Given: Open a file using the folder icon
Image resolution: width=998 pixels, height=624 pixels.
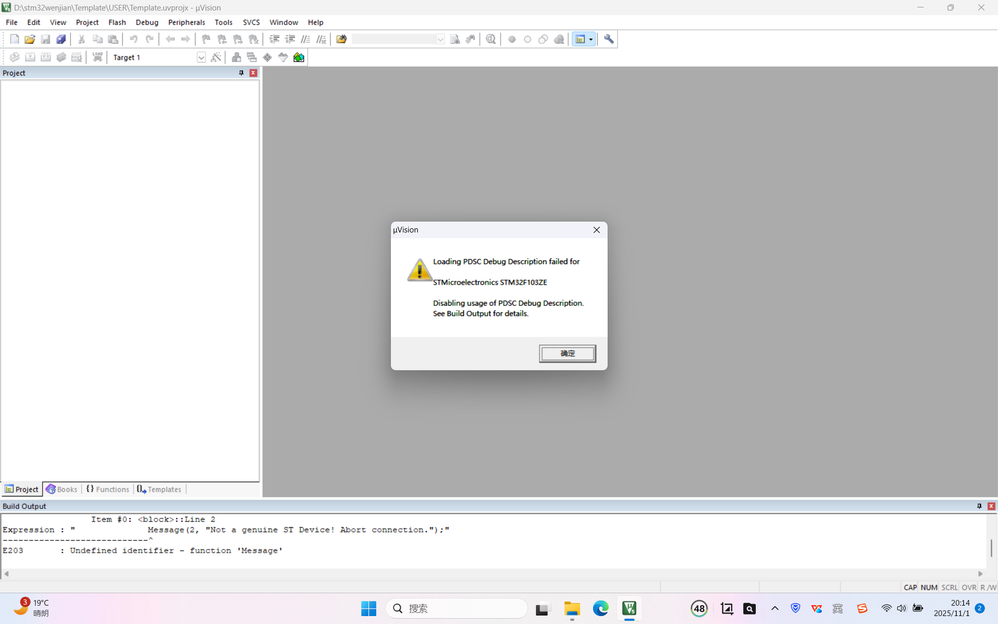Looking at the screenshot, I should [x=29, y=39].
